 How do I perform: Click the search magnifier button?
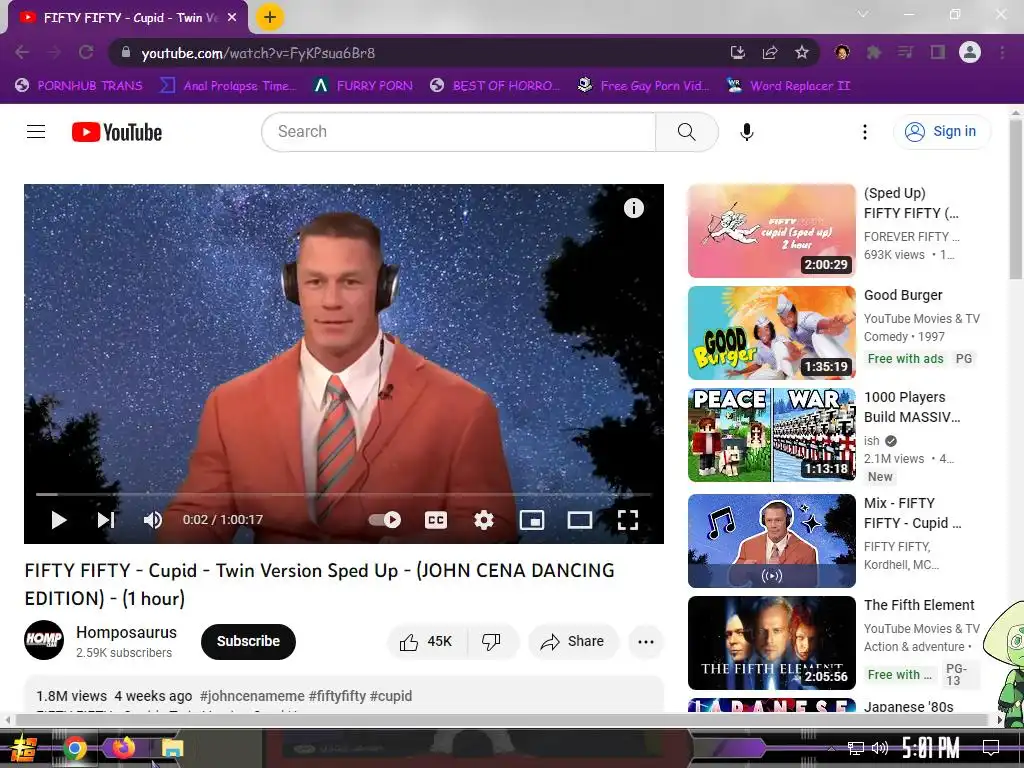coord(686,132)
